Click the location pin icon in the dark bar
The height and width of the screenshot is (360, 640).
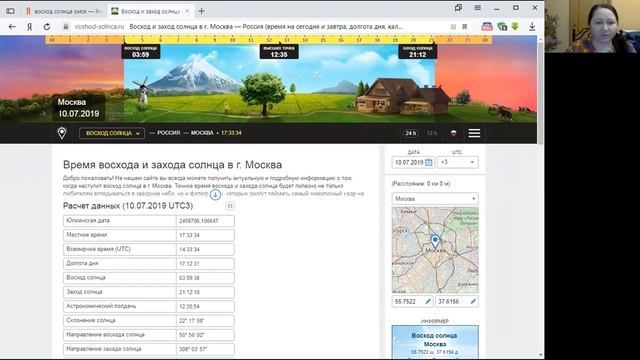tap(62, 133)
